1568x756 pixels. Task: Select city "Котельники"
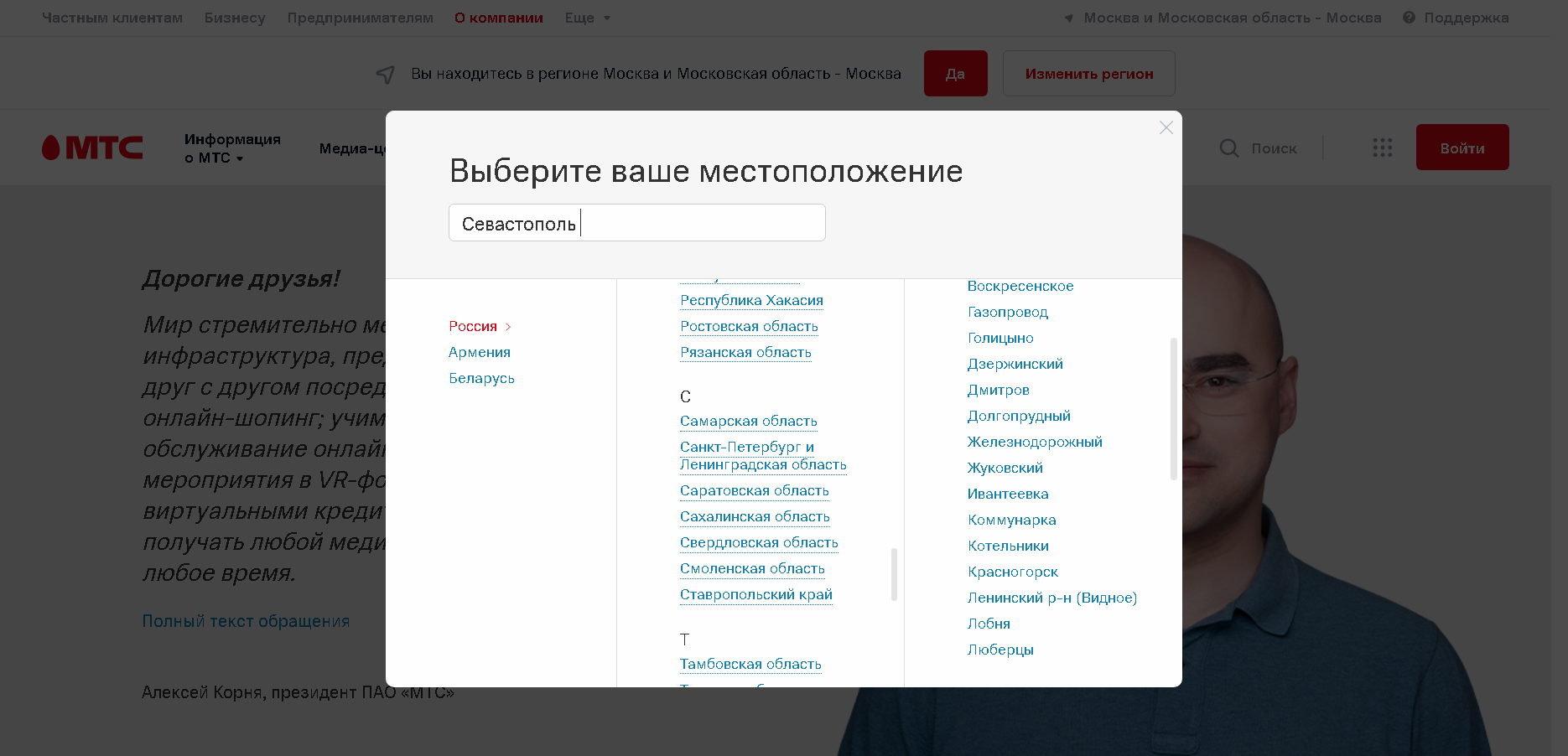(x=1008, y=546)
